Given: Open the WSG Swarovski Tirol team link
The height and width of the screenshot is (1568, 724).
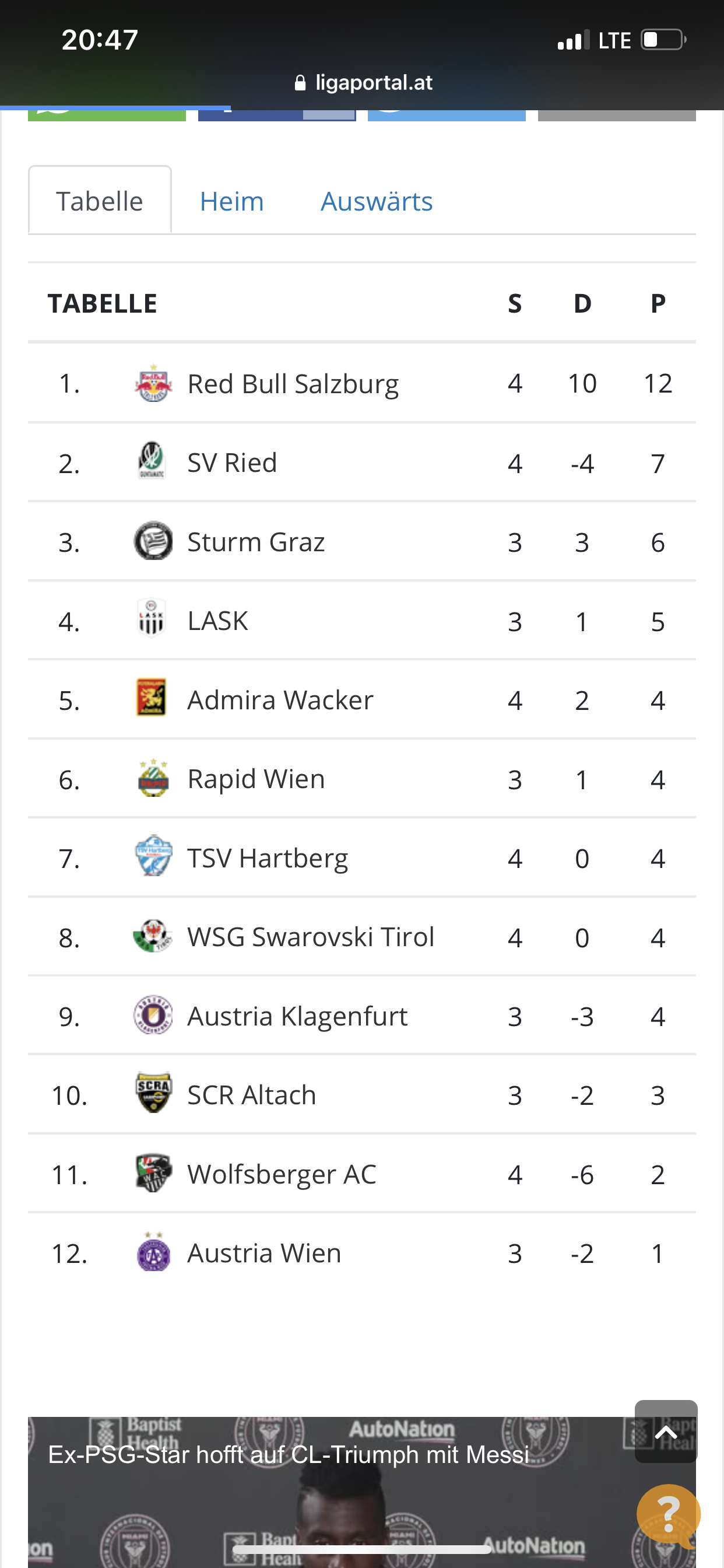Looking at the screenshot, I should click(x=311, y=937).
